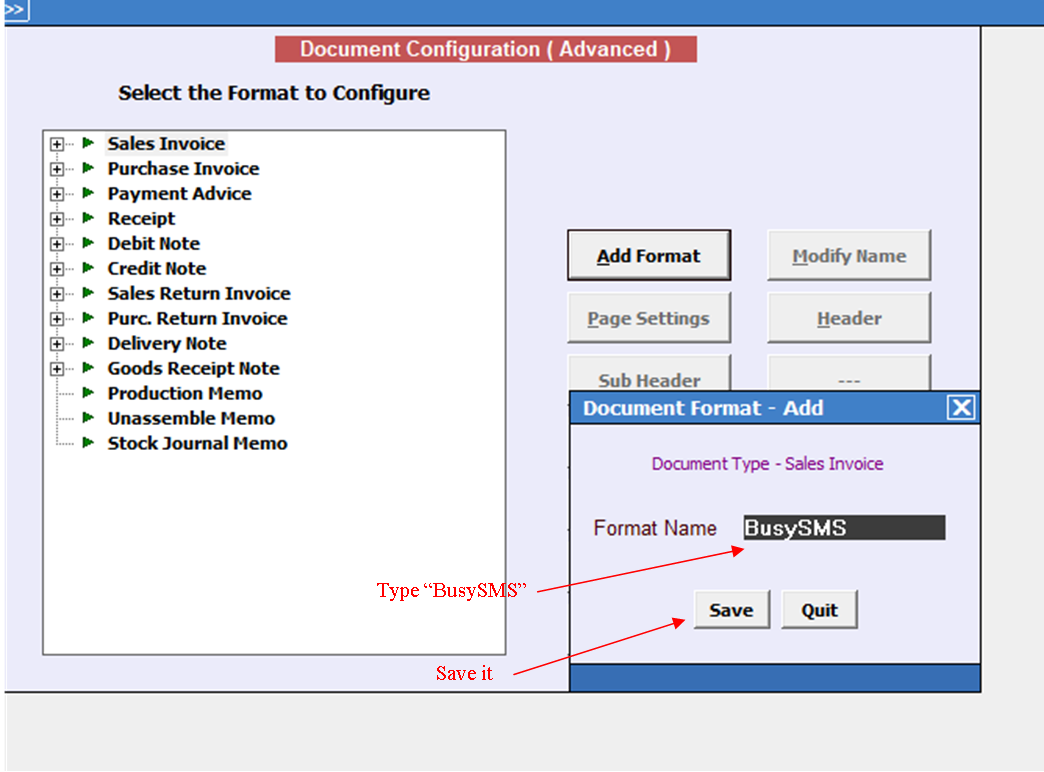Quit the Document Format dialog
The height and width of the screenshot is (772, 1044).
pyautogui.click(x=819, y=609)
